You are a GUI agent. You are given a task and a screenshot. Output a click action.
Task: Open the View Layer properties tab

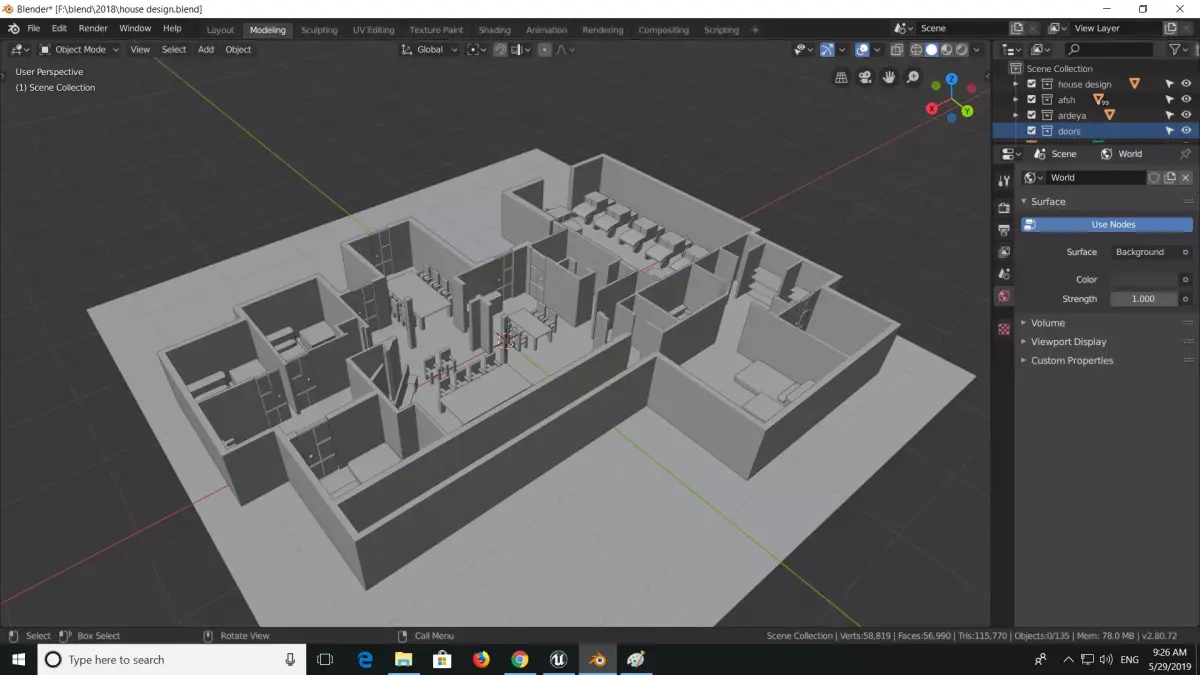[1004, 252]
